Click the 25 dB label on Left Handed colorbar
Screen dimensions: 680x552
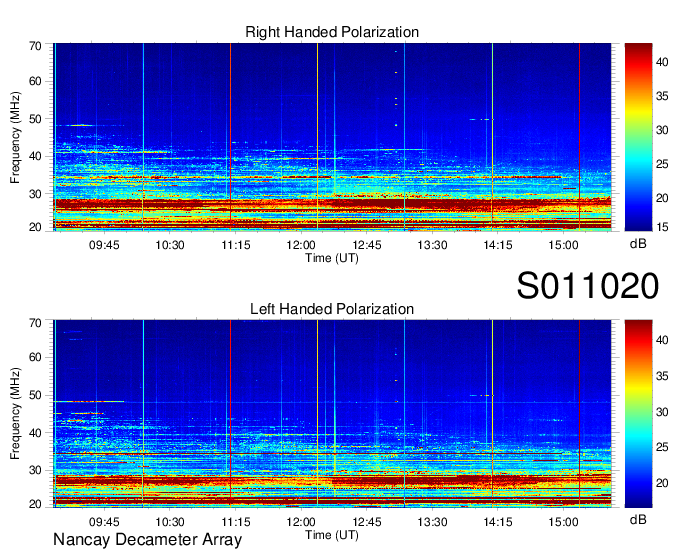(x=662, y=447)
